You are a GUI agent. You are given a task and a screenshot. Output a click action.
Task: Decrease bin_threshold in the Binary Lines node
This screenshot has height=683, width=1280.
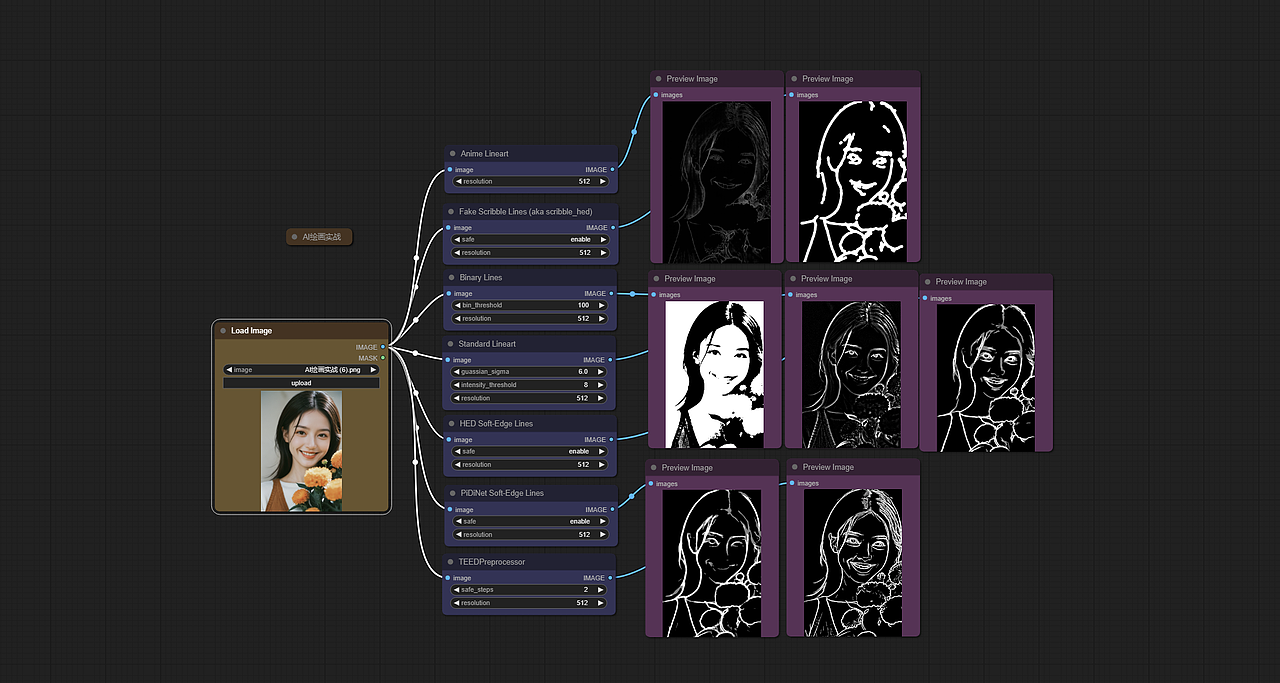coord(458,306)
